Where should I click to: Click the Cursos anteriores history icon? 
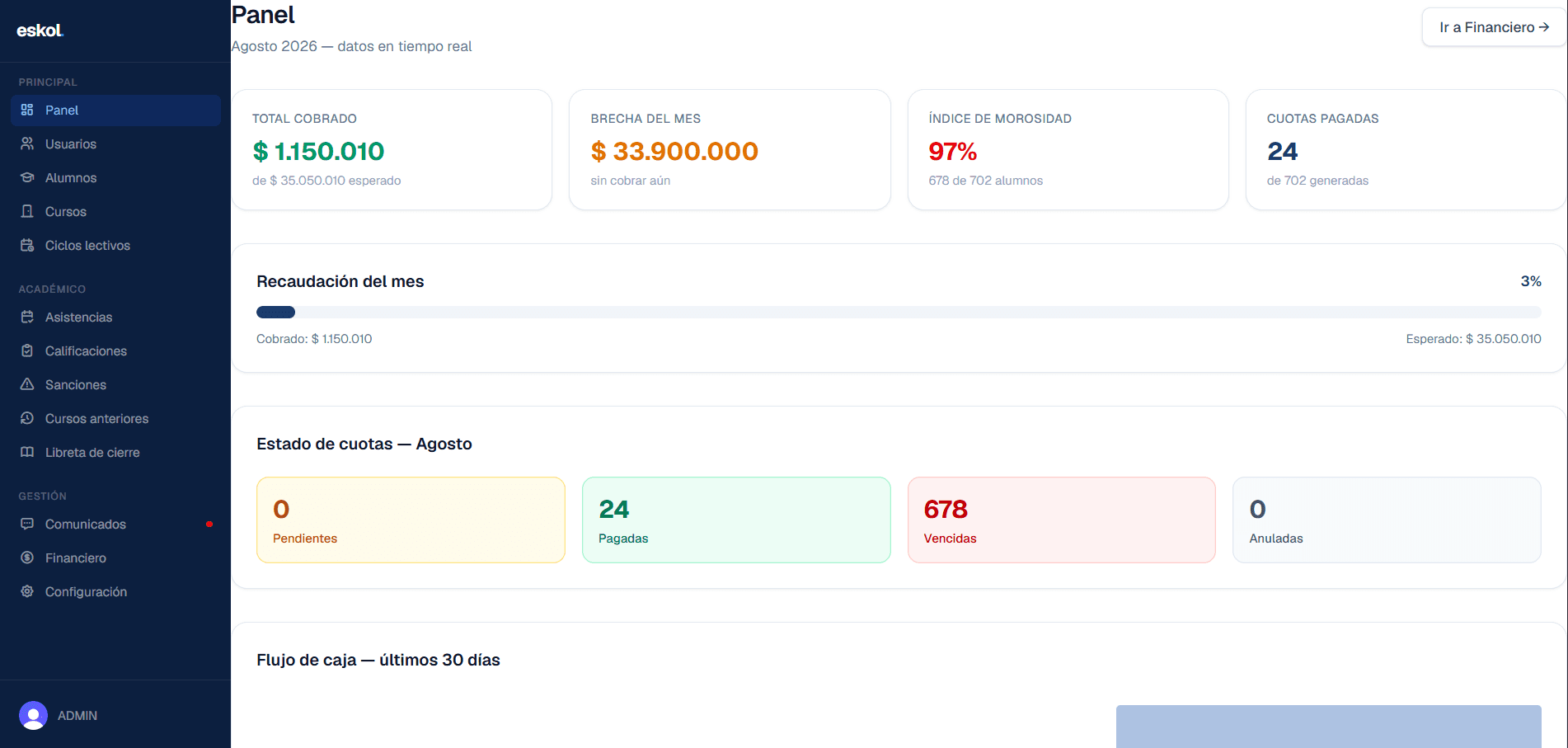27,418
